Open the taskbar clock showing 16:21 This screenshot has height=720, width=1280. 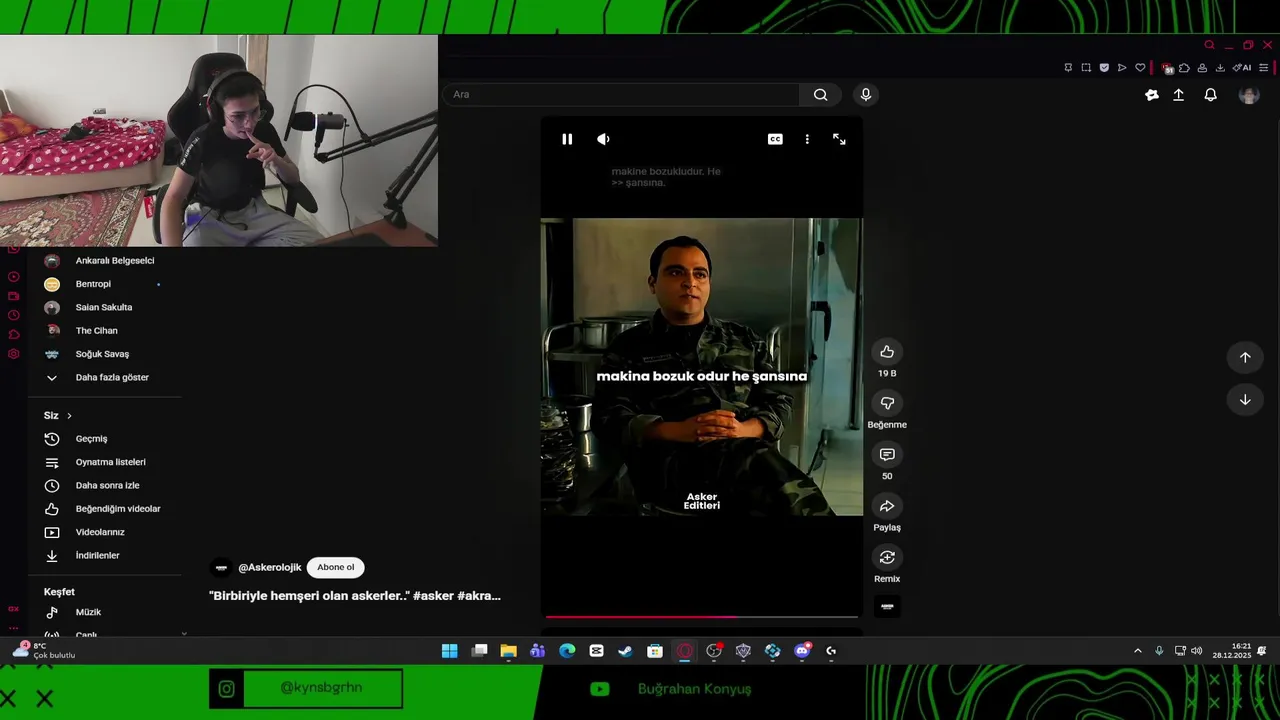tap(1232, 651)
